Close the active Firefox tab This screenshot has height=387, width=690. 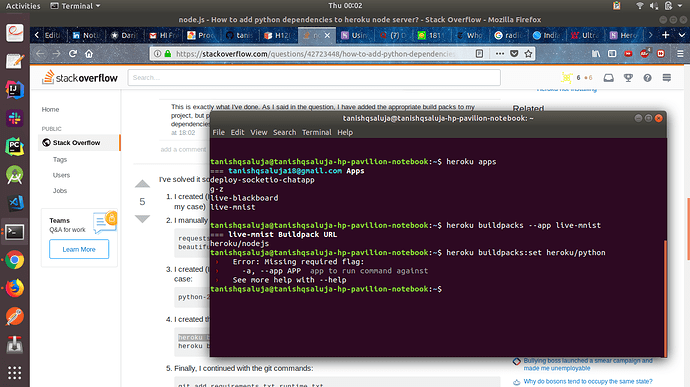(327, 35)
